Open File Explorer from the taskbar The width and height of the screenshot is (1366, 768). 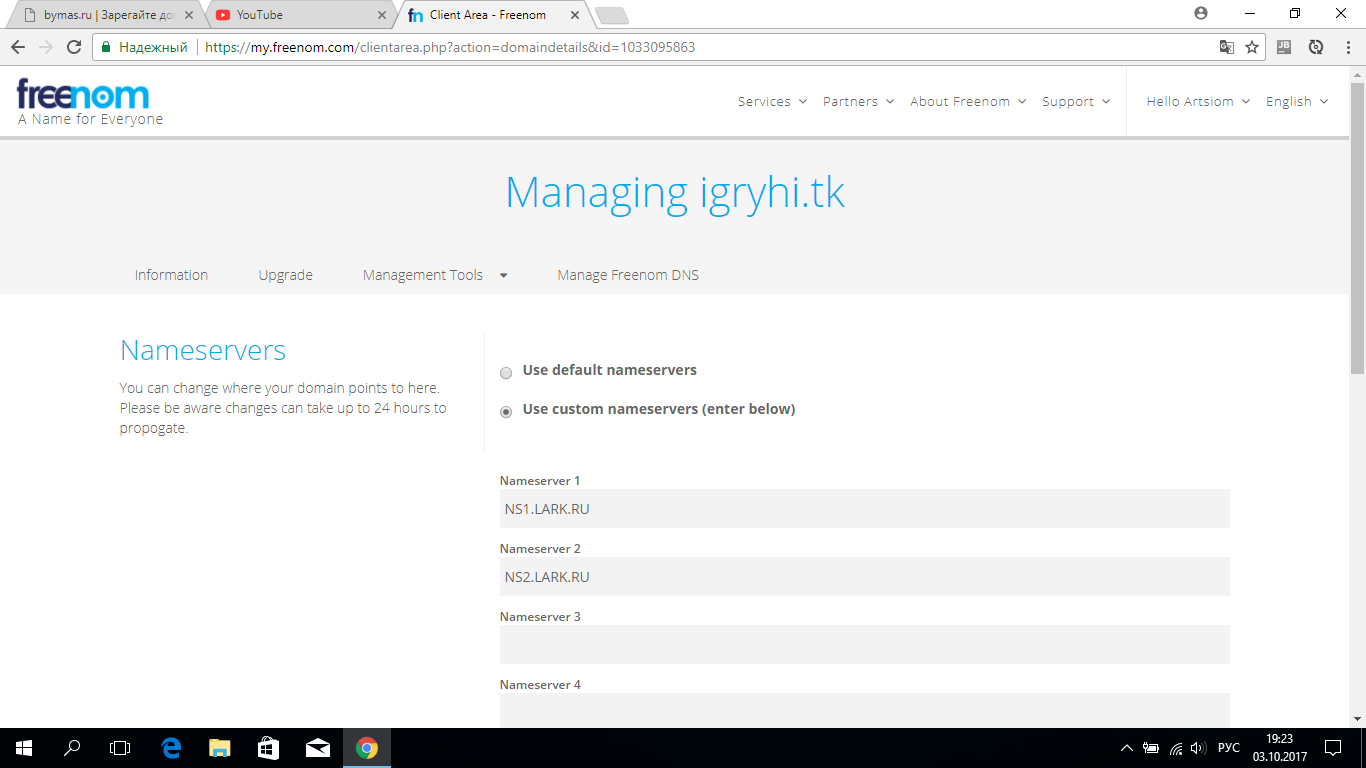[x=219, y=747]
